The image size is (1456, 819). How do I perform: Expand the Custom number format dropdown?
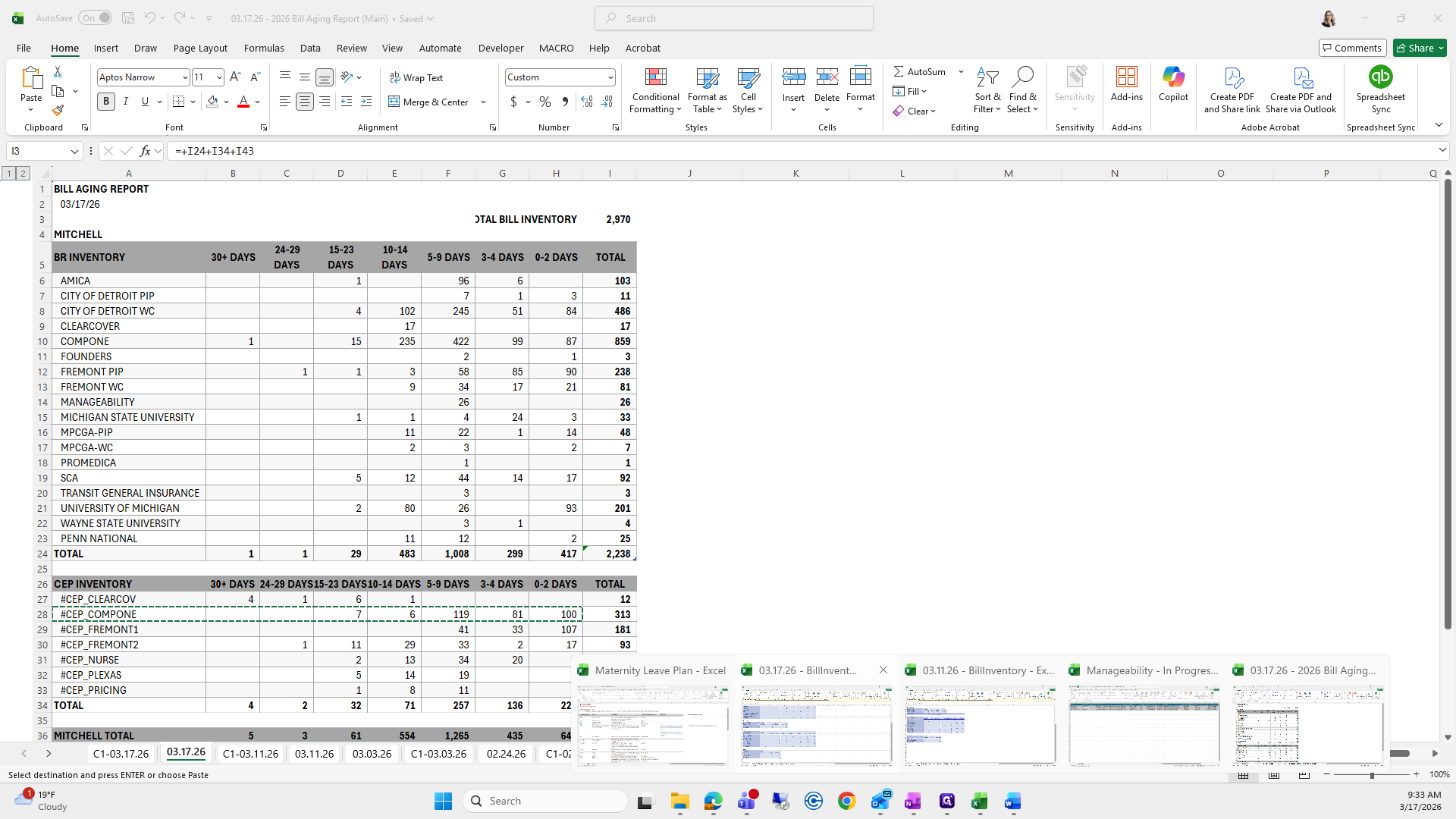(x=610, y=77)
